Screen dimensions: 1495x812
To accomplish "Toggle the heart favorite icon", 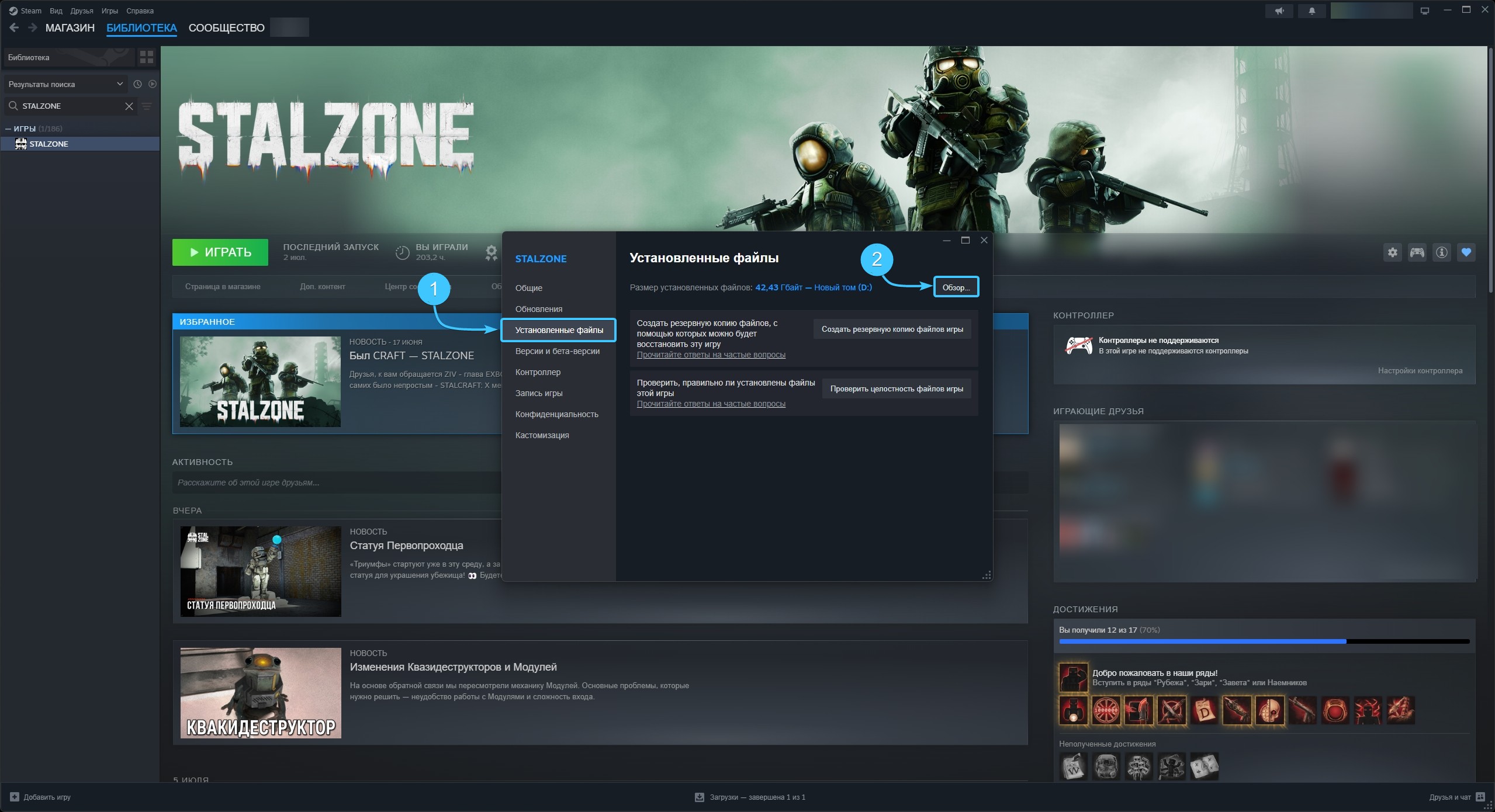I will coord(1466,252).
